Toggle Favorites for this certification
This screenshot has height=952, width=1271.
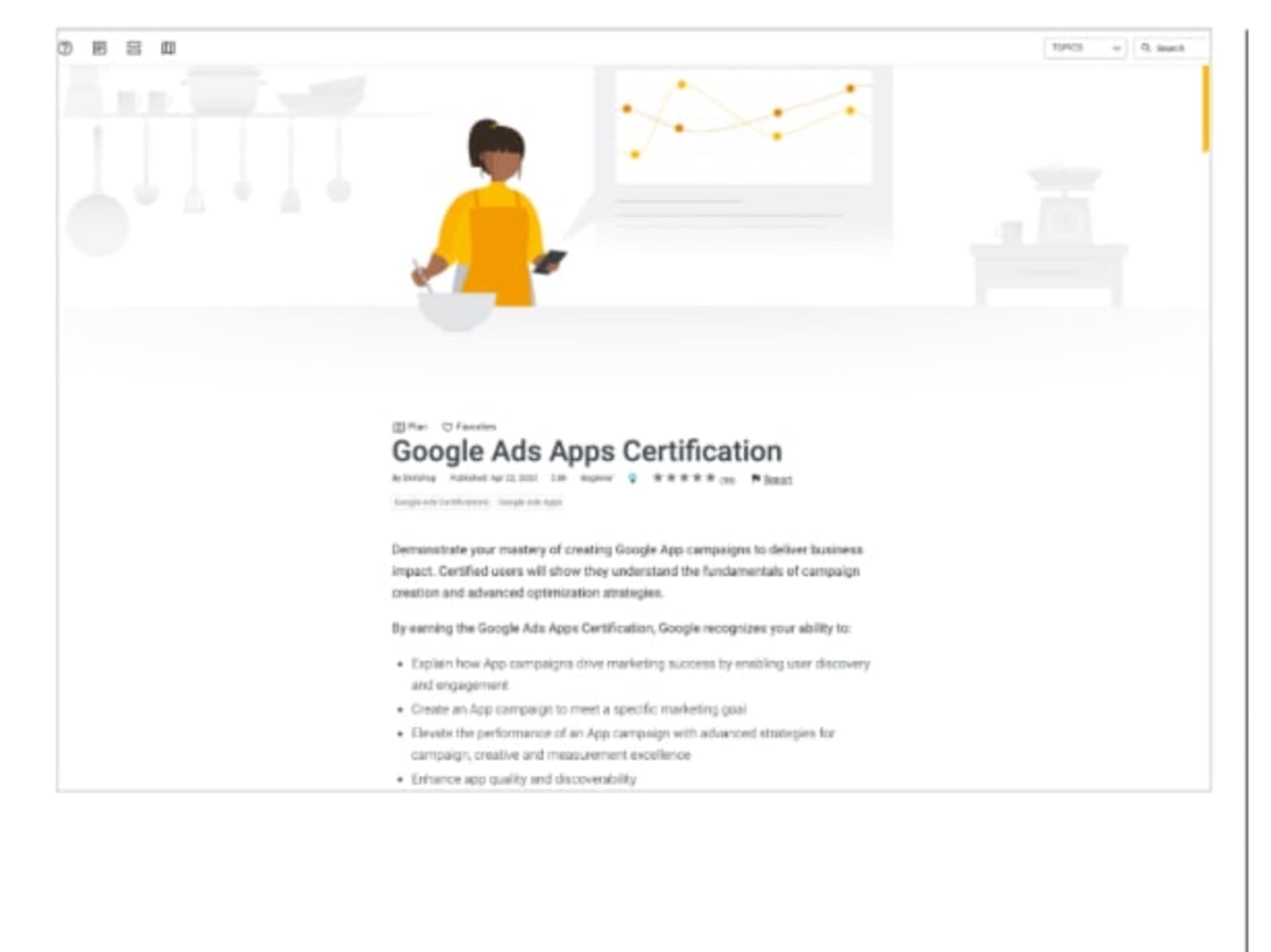[x=469, y=427]
